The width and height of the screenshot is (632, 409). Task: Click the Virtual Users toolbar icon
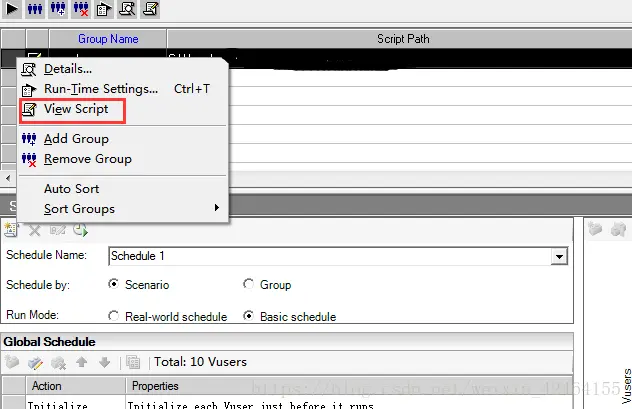(x=35, y=9)
